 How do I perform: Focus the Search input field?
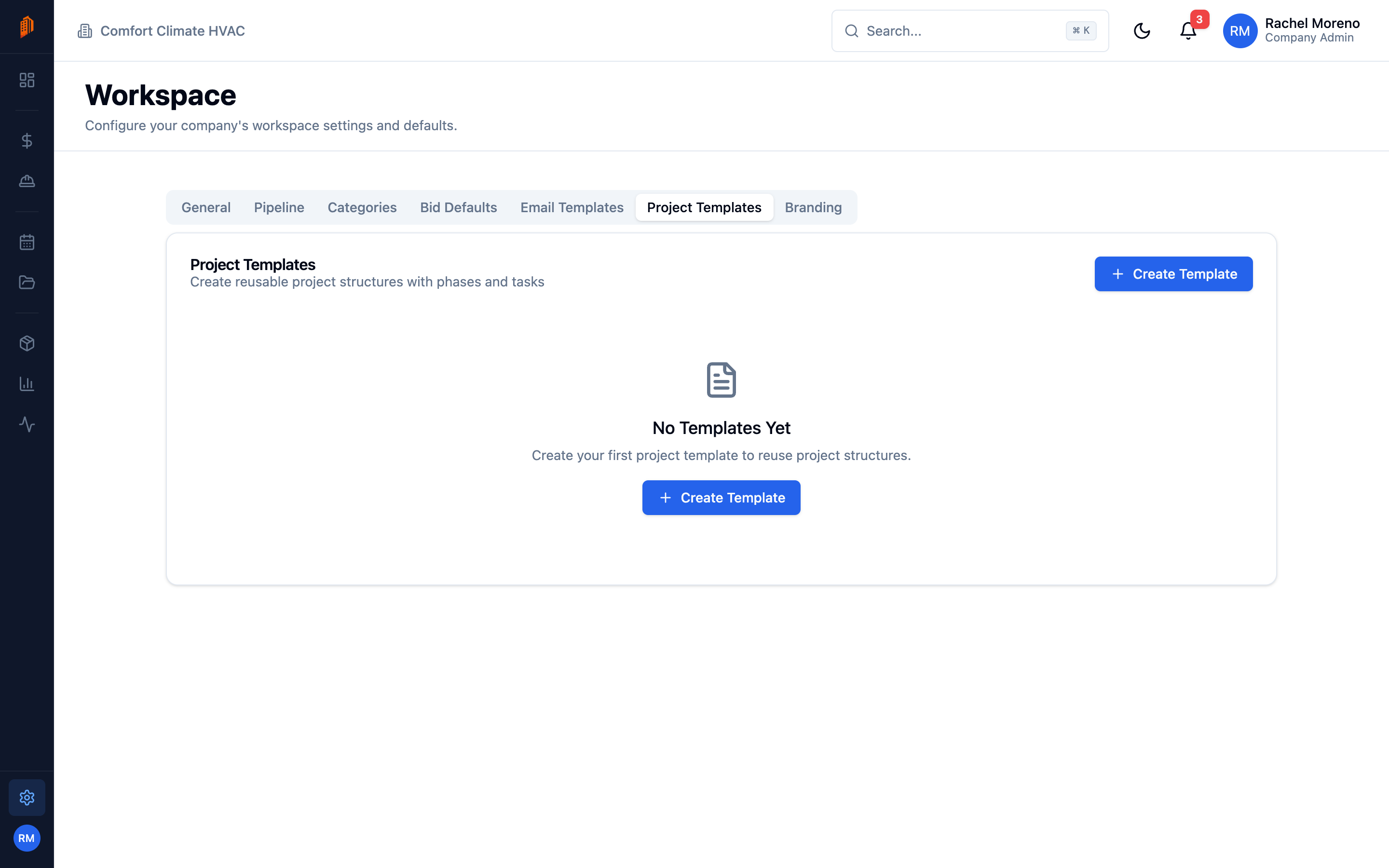point(970,31)
